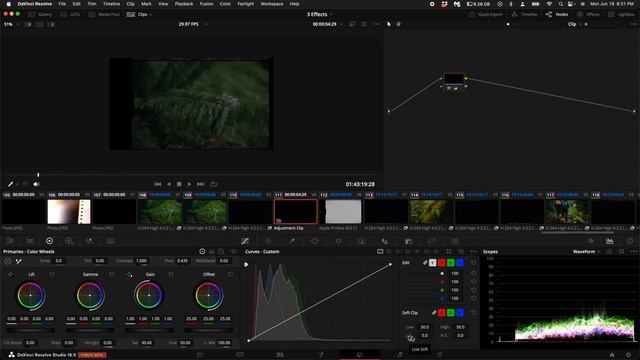Open the Fairlight menu

pyautogui.click(x=245, y=4)
